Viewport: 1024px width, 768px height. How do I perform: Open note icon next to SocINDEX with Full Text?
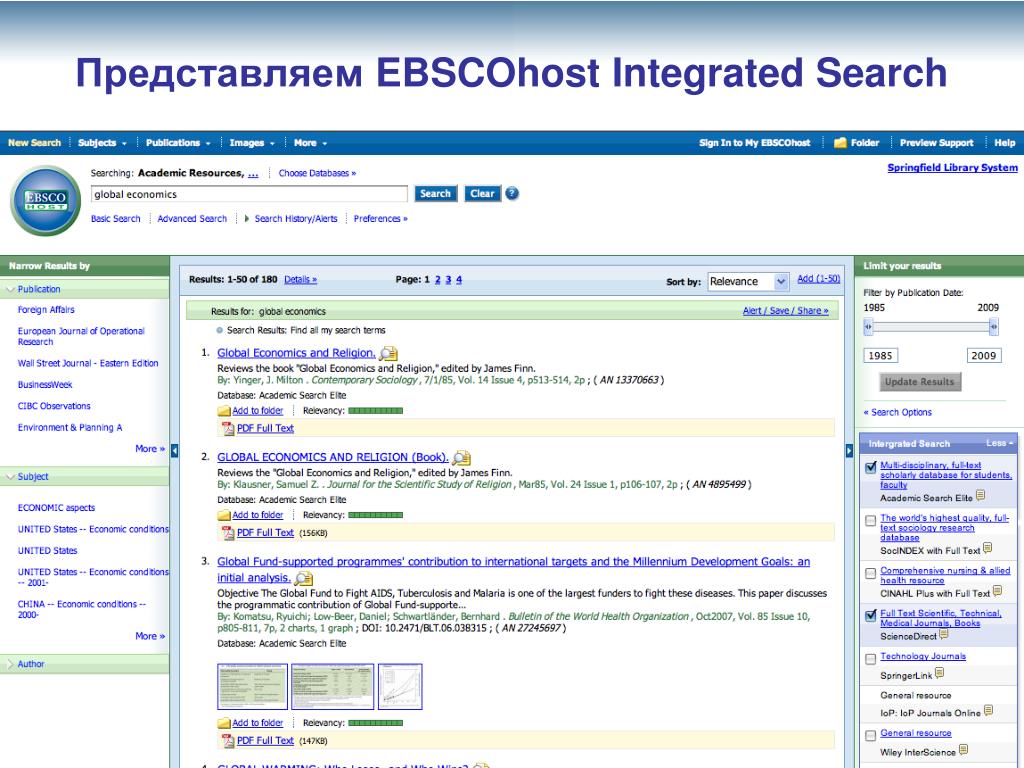987,549
